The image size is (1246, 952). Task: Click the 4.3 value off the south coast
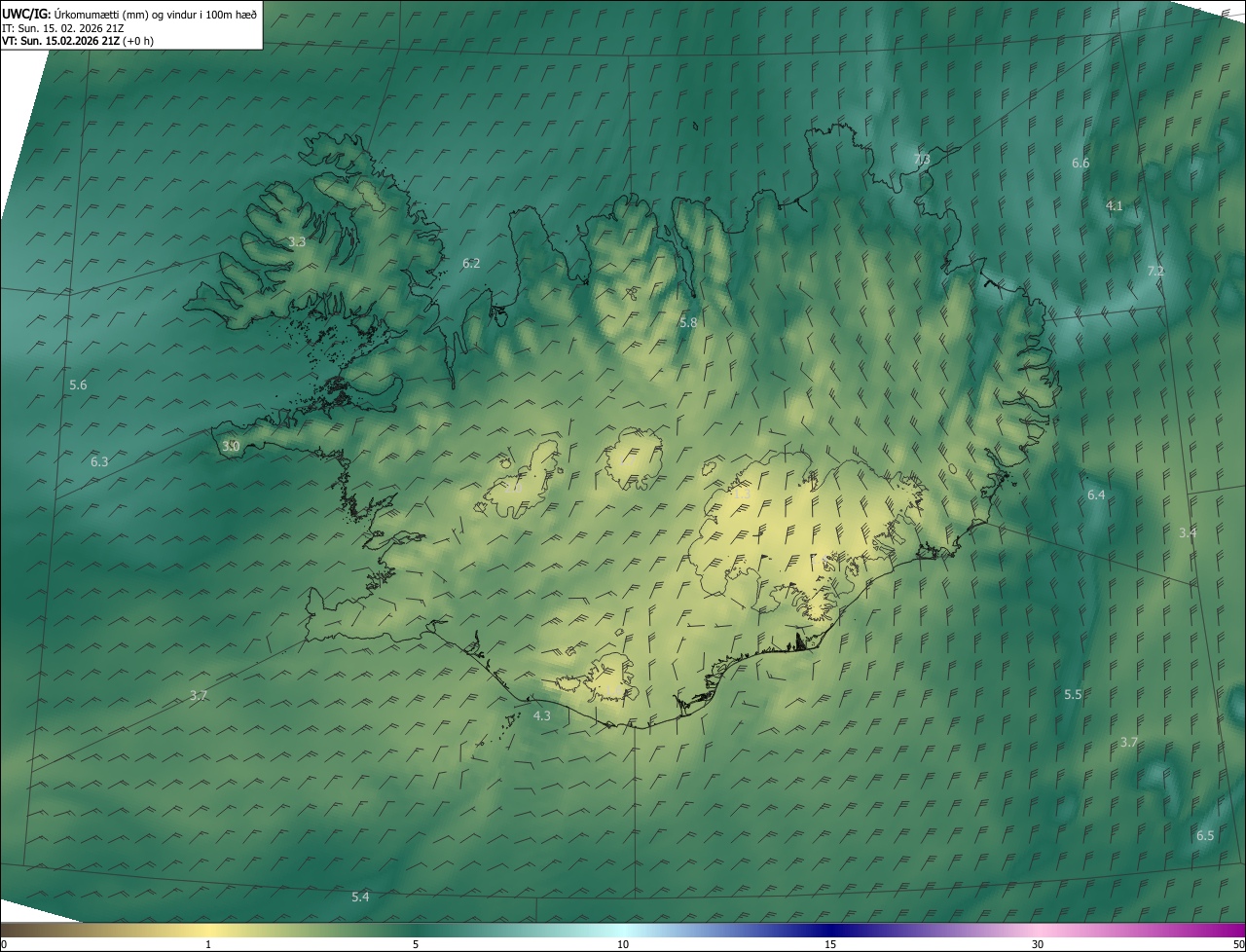pyautogui.click(x=542, y=715)
